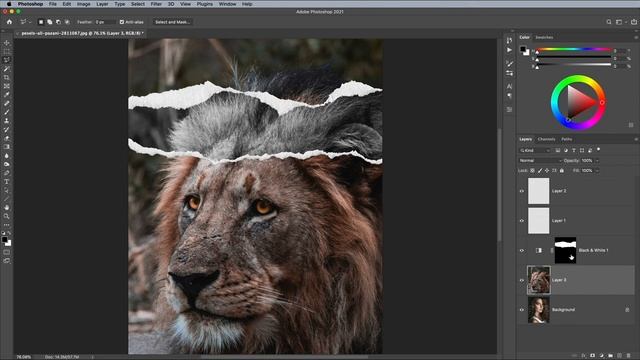The image size is (640, 360).
Task: Click the Home icon in options bar
Action: click(x=9, y=22)
